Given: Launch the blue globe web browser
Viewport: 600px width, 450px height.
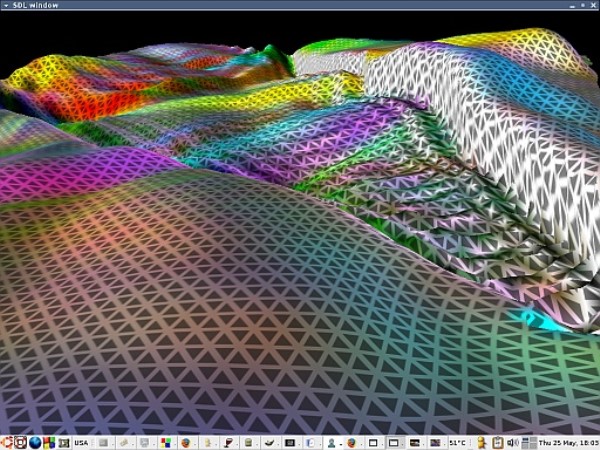Looking at the screenshot, I should [35, 442].
